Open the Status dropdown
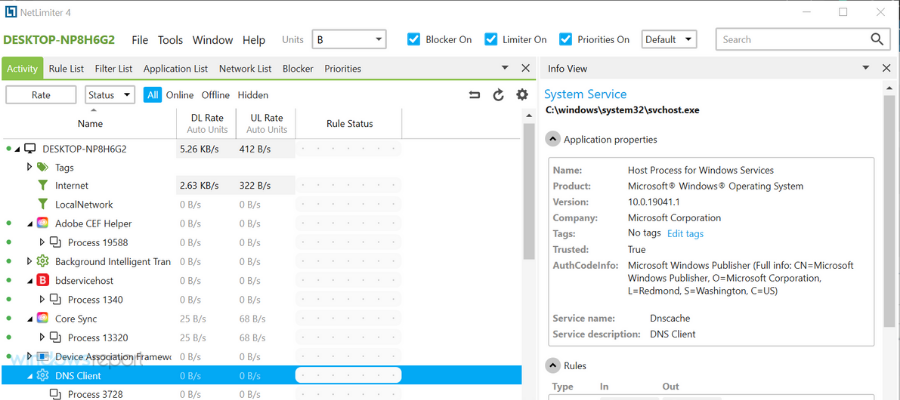 pyautogui.click(x=110, y=95)
